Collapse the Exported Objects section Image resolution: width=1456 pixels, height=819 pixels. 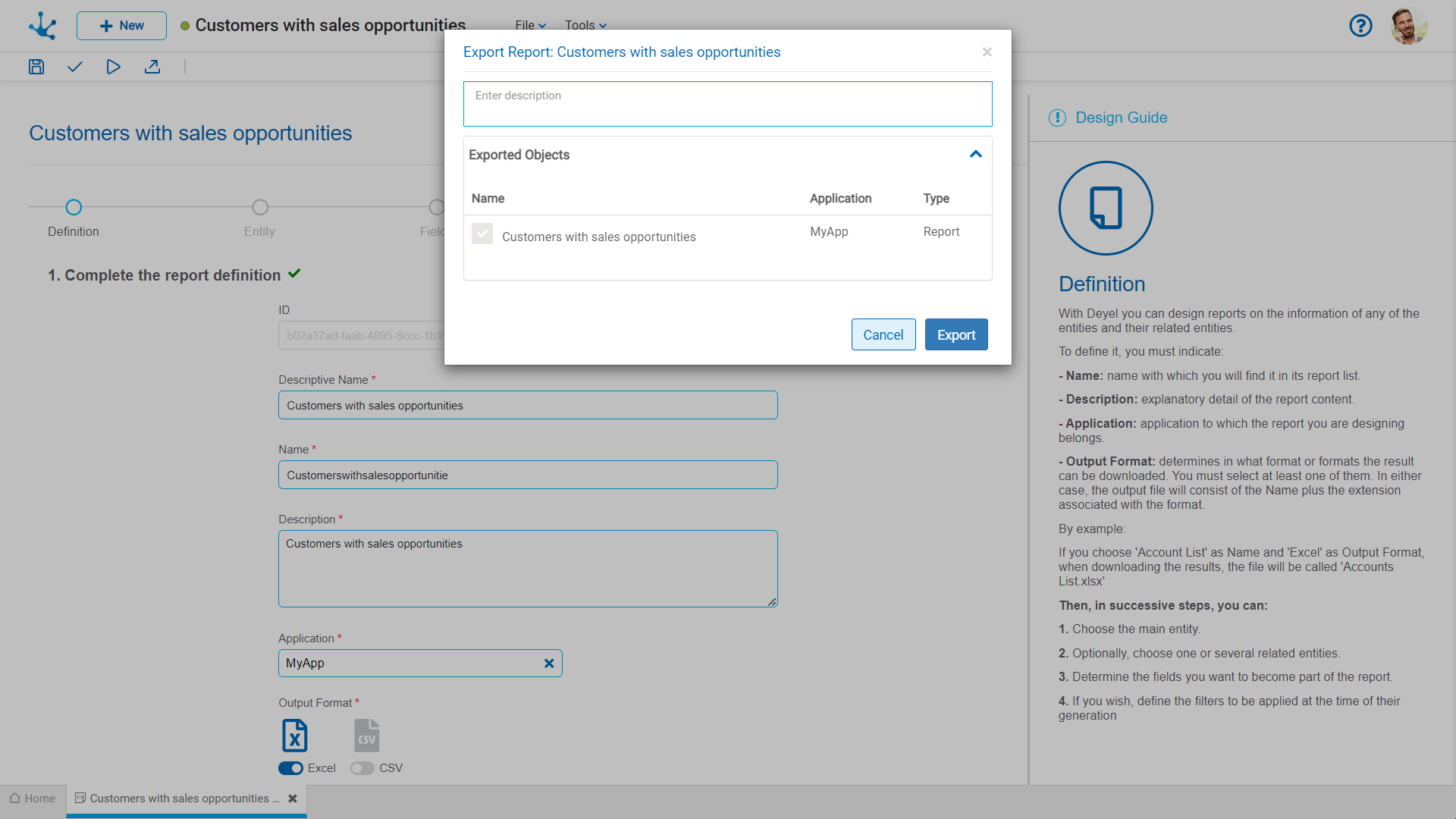coord(976,154)
